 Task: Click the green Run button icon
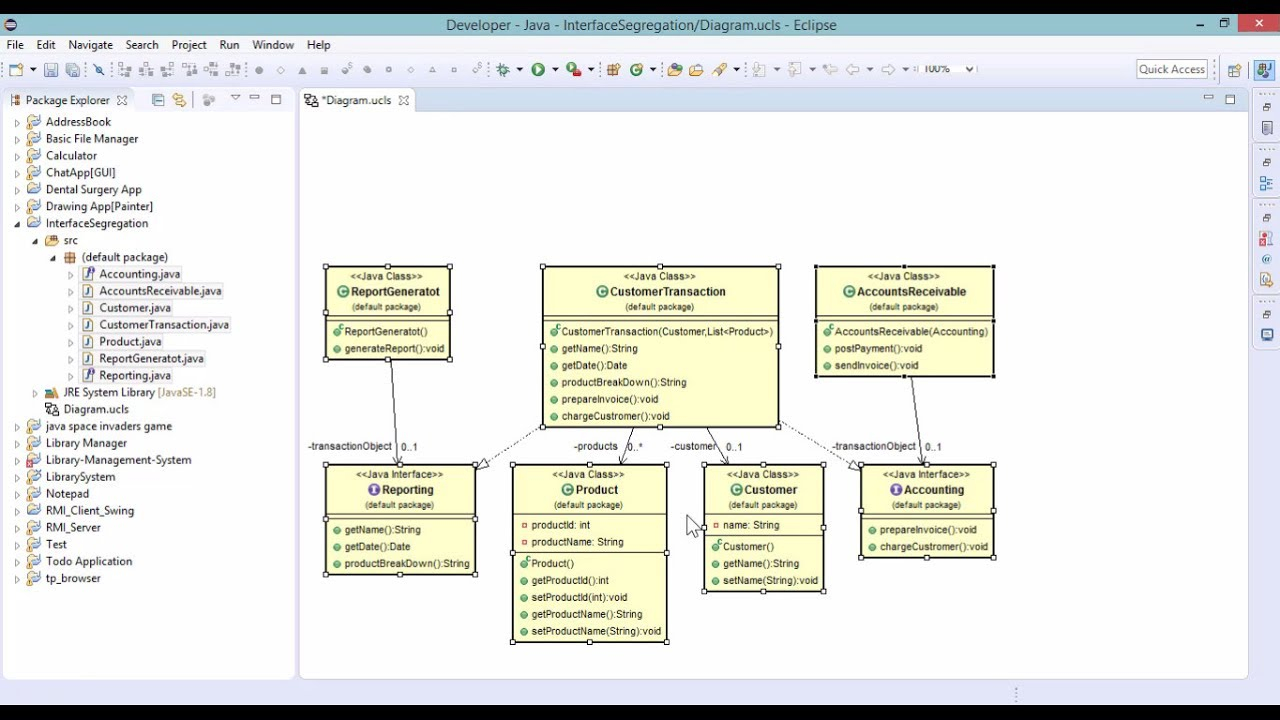538,69
